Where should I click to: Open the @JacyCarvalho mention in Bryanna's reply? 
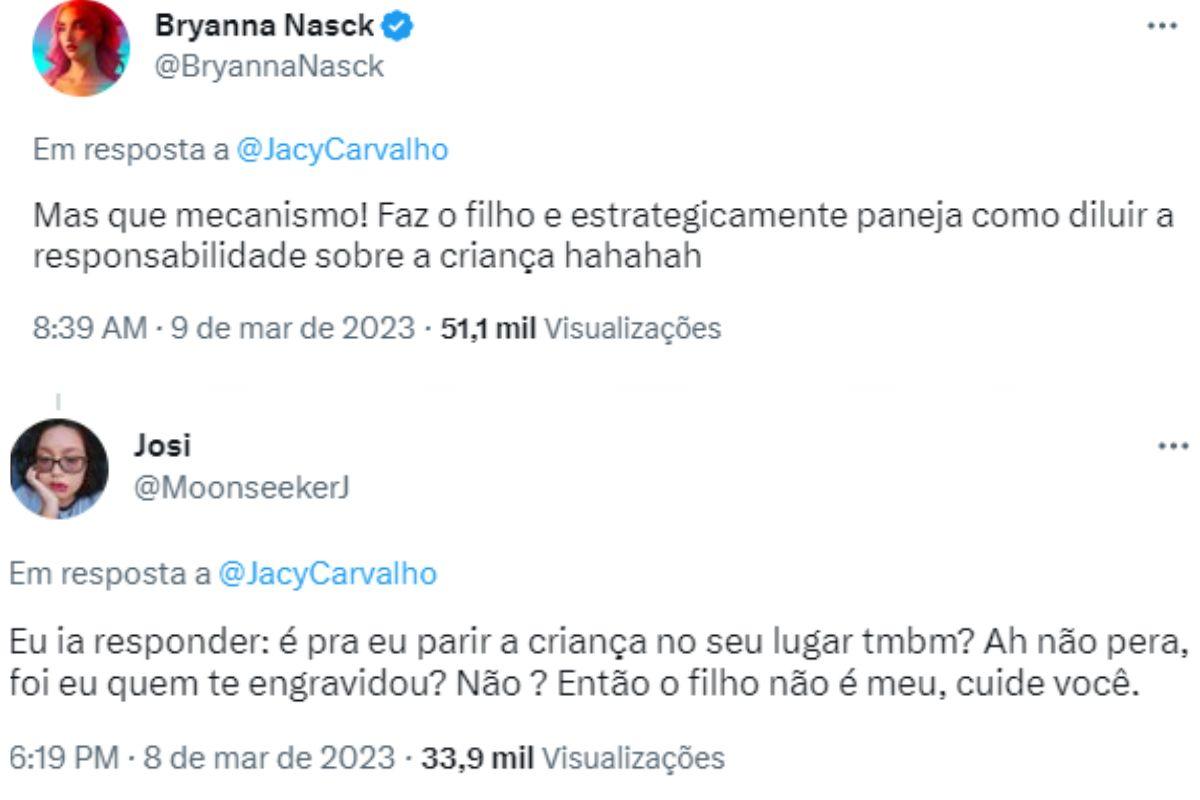[x=342, y=150]
